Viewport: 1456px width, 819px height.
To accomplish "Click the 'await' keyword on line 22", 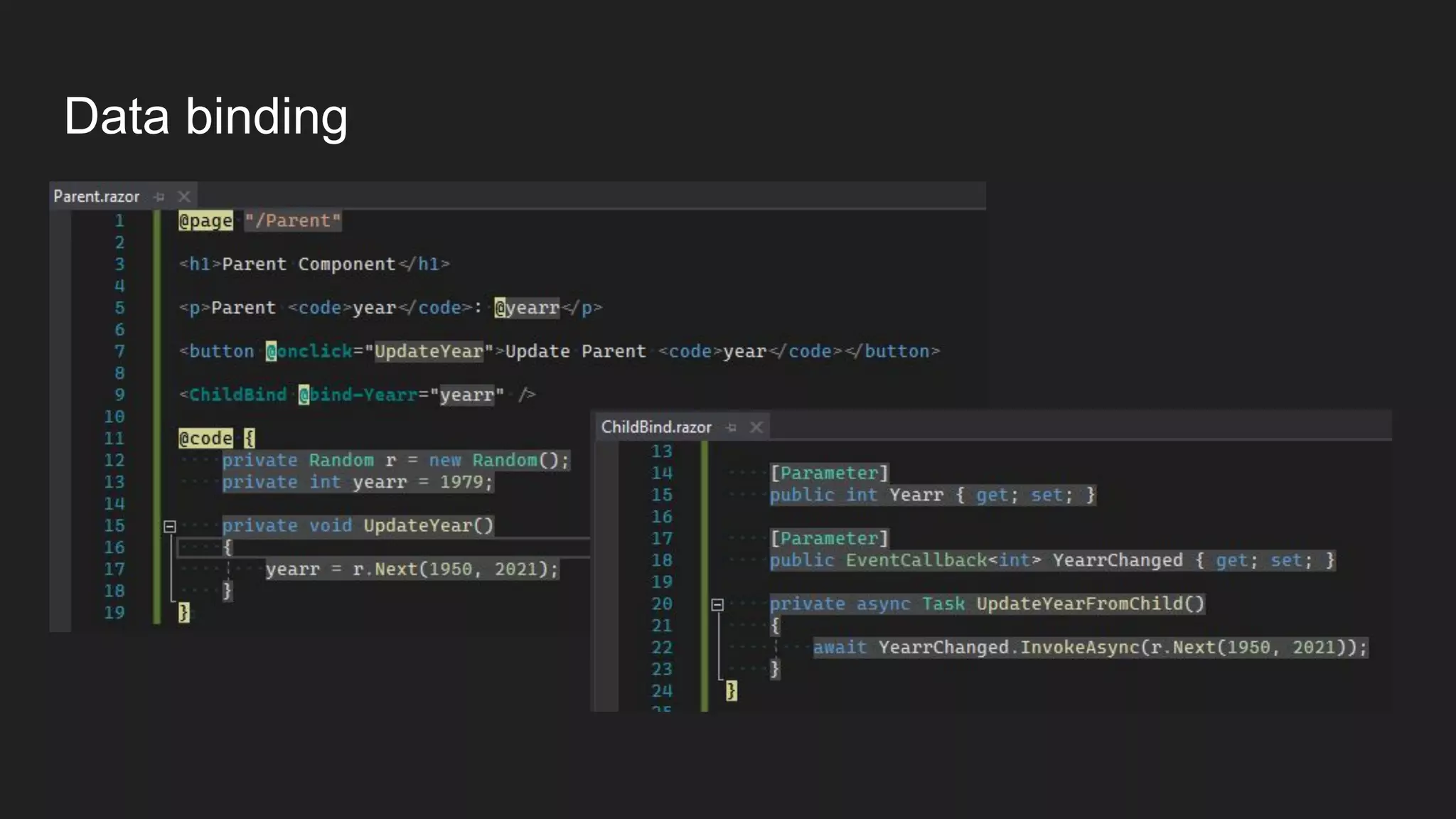I will 840,648.
